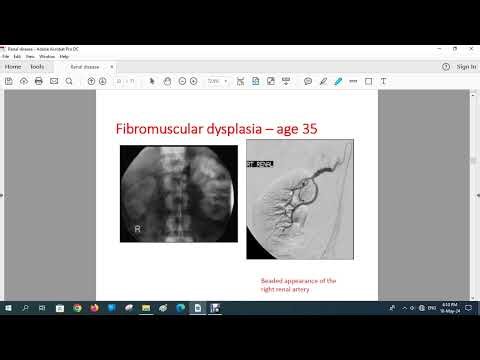480x360 pixels.
Task: Expand the right tools pane arrow
Action: (478, 195)
